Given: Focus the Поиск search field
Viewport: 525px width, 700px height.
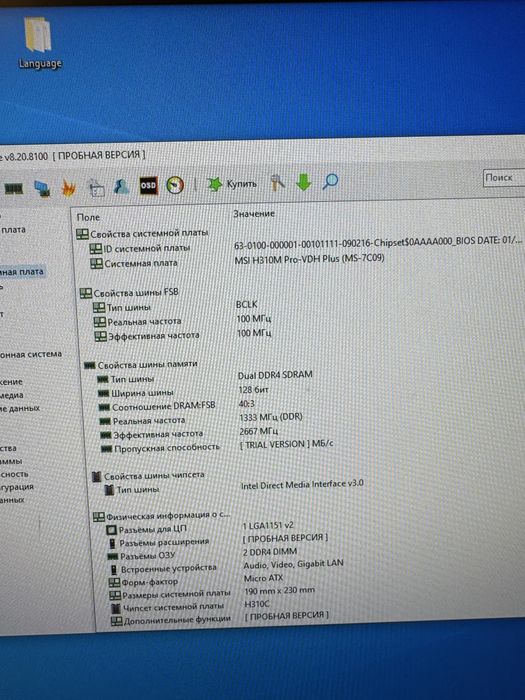Looking at the screenshot, I should pyautogui.click(x=504, y=178).
